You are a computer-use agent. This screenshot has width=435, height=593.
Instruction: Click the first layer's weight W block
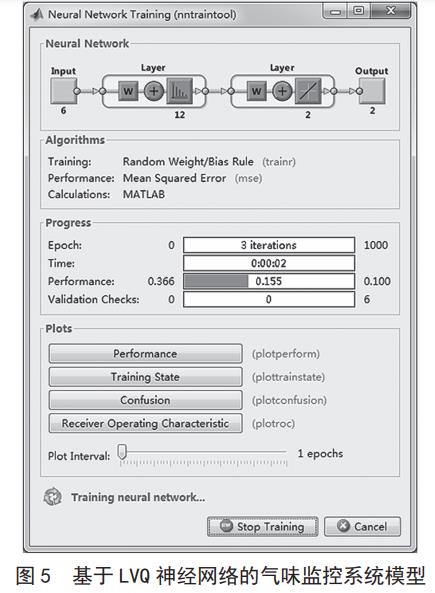coord(128,91)
